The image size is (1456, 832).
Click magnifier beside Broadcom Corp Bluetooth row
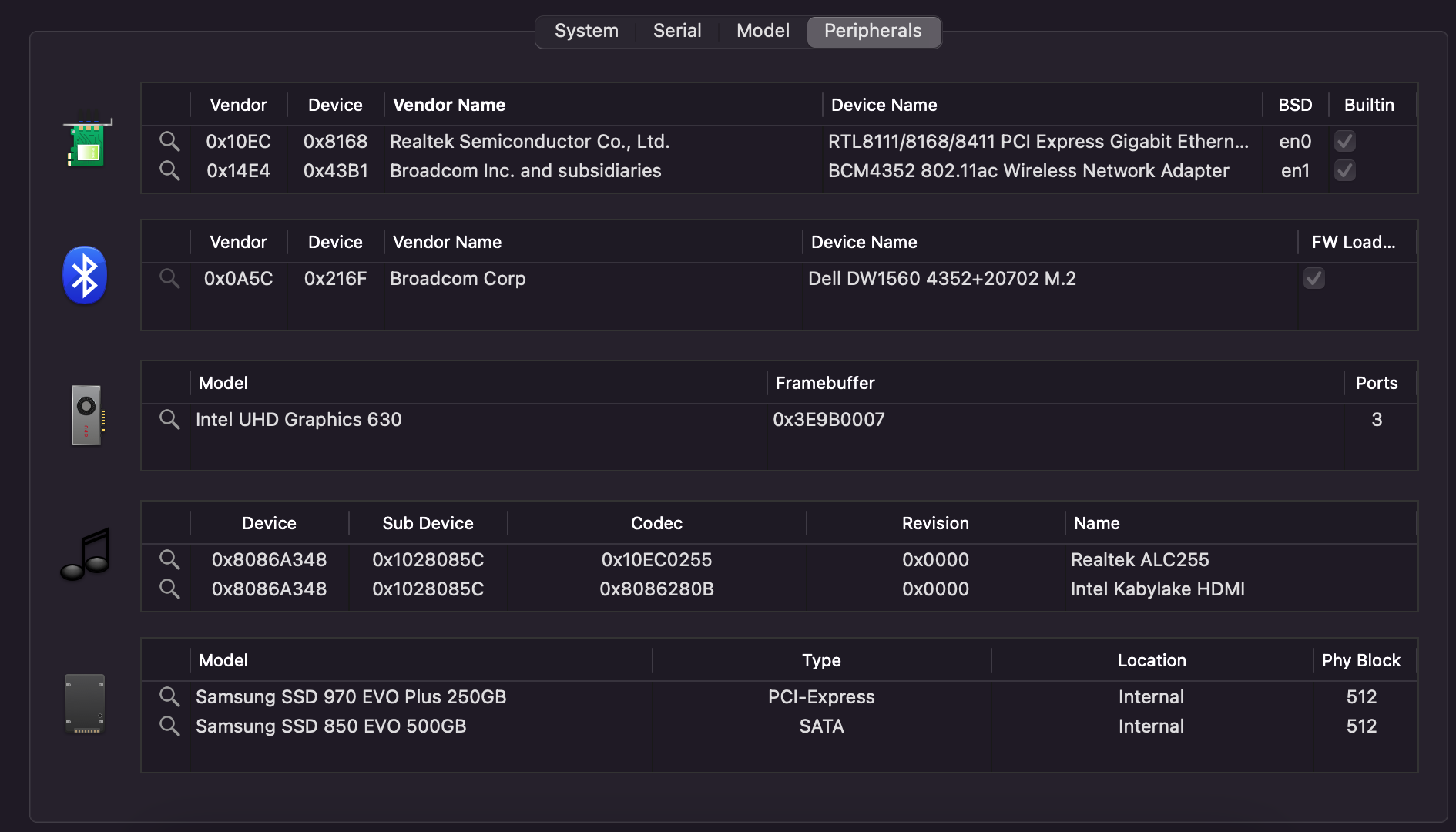(169, 278)
